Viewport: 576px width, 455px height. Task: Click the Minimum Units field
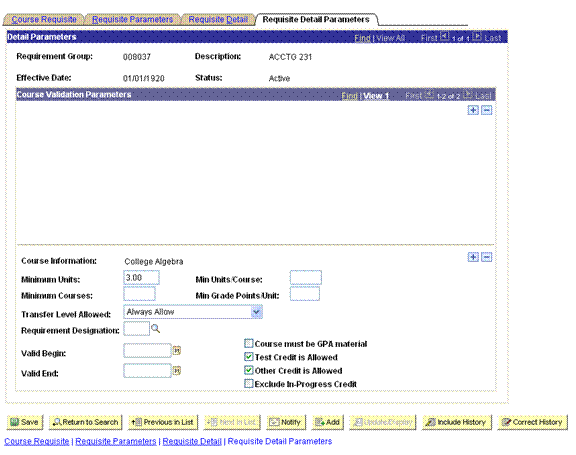point(141,278)
